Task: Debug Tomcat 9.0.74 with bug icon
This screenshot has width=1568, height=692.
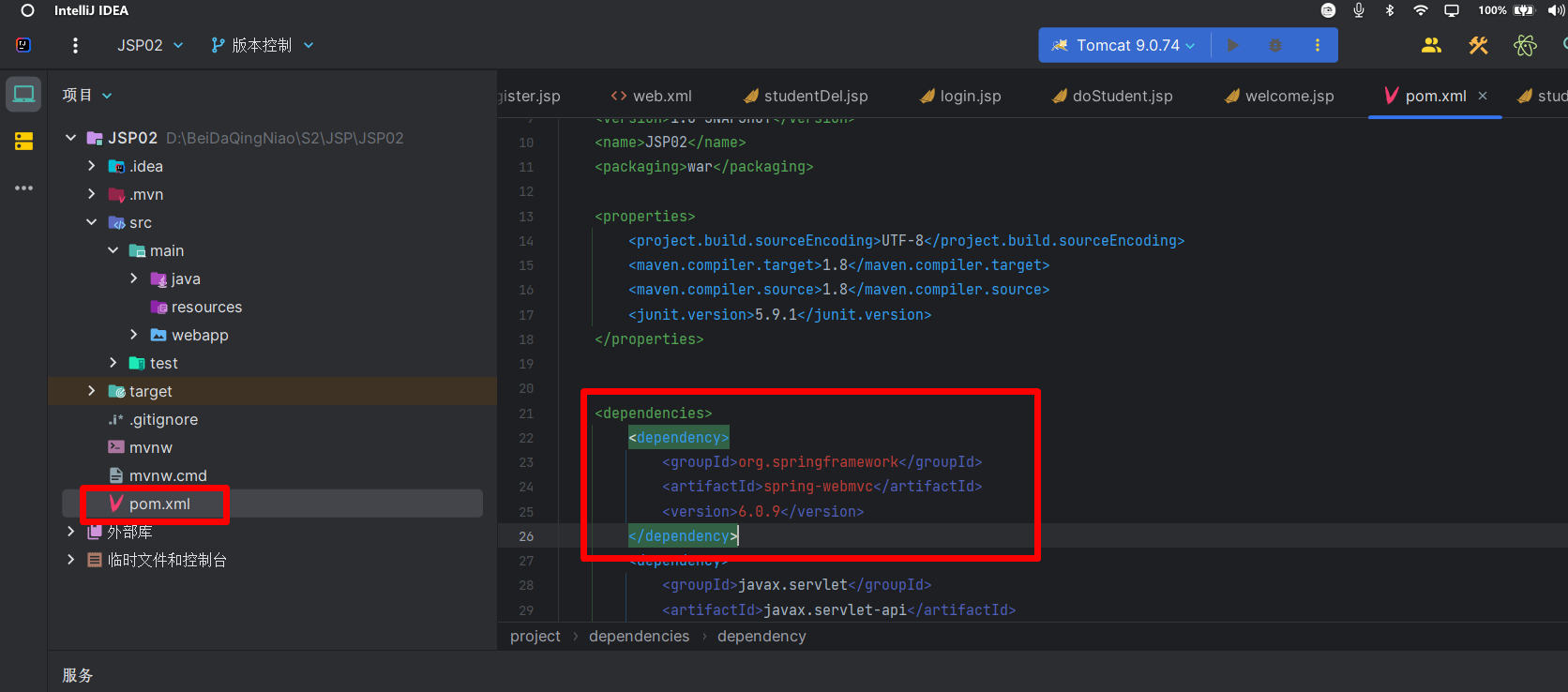Action: [x=1275, y=45]
